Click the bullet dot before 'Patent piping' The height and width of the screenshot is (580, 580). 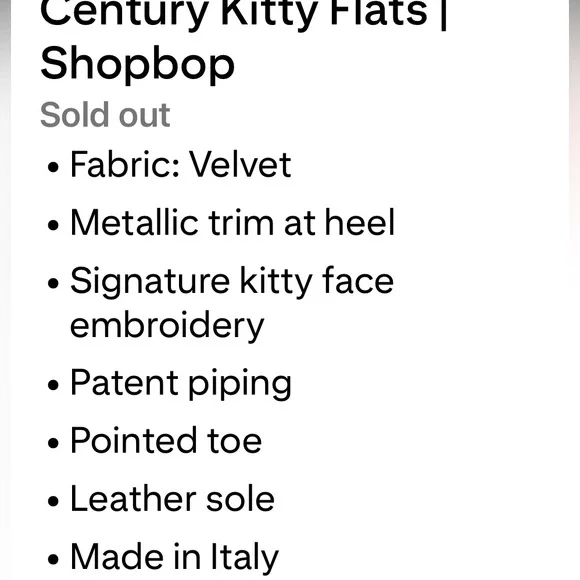53,384
